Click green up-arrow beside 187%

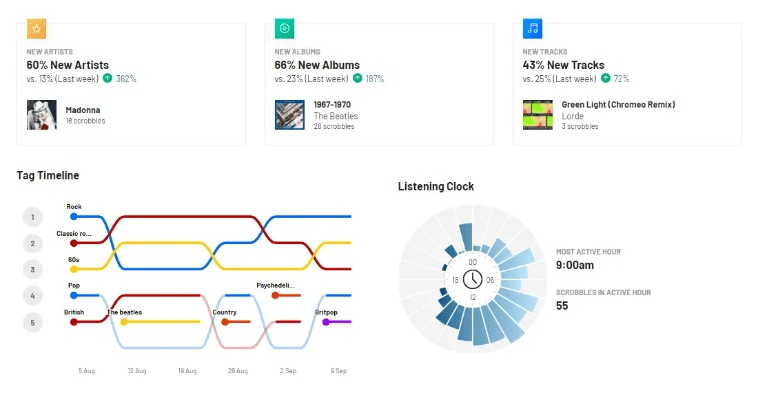coord(357,78)
